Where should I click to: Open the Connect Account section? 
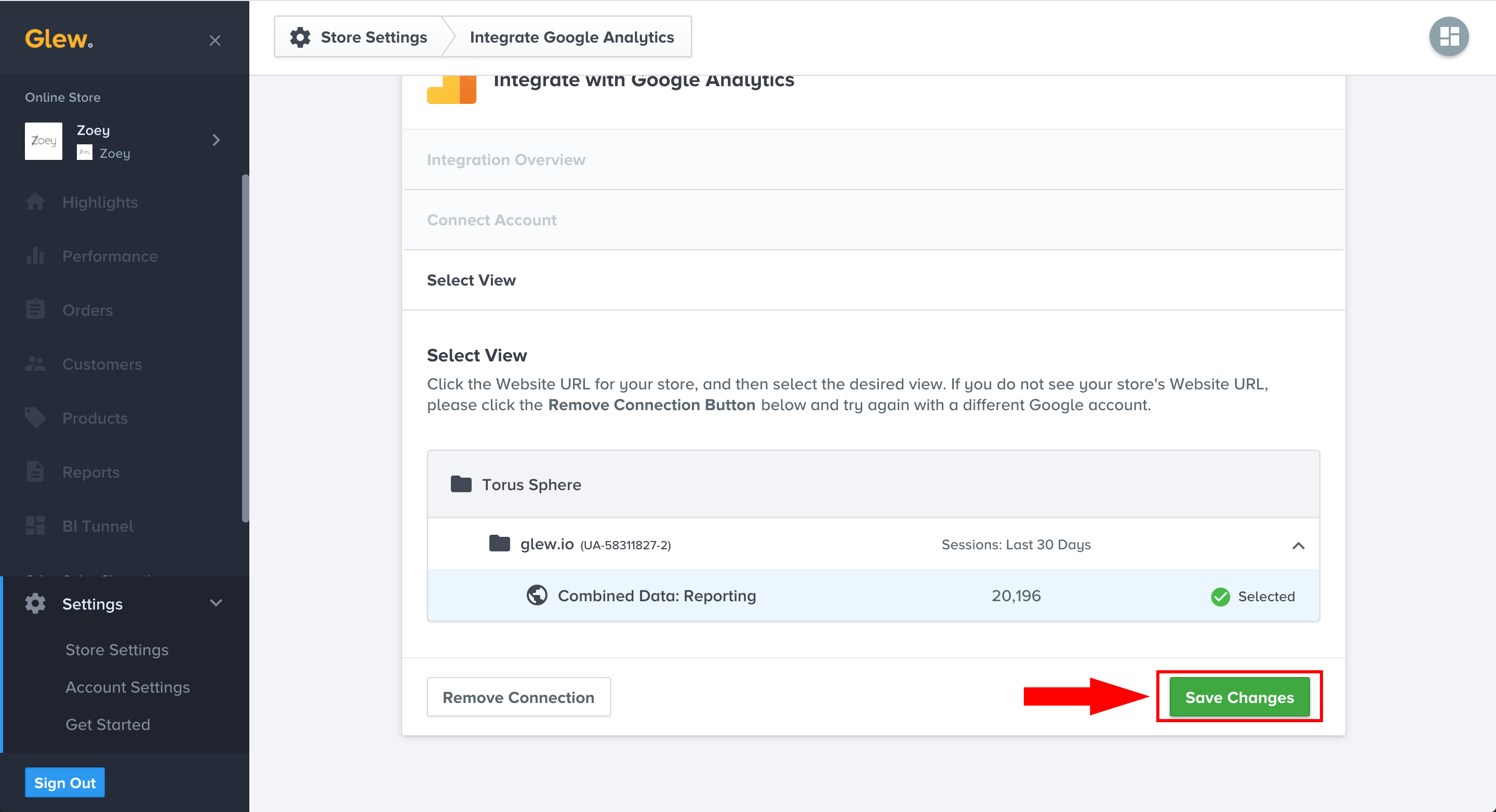[491, 220]
